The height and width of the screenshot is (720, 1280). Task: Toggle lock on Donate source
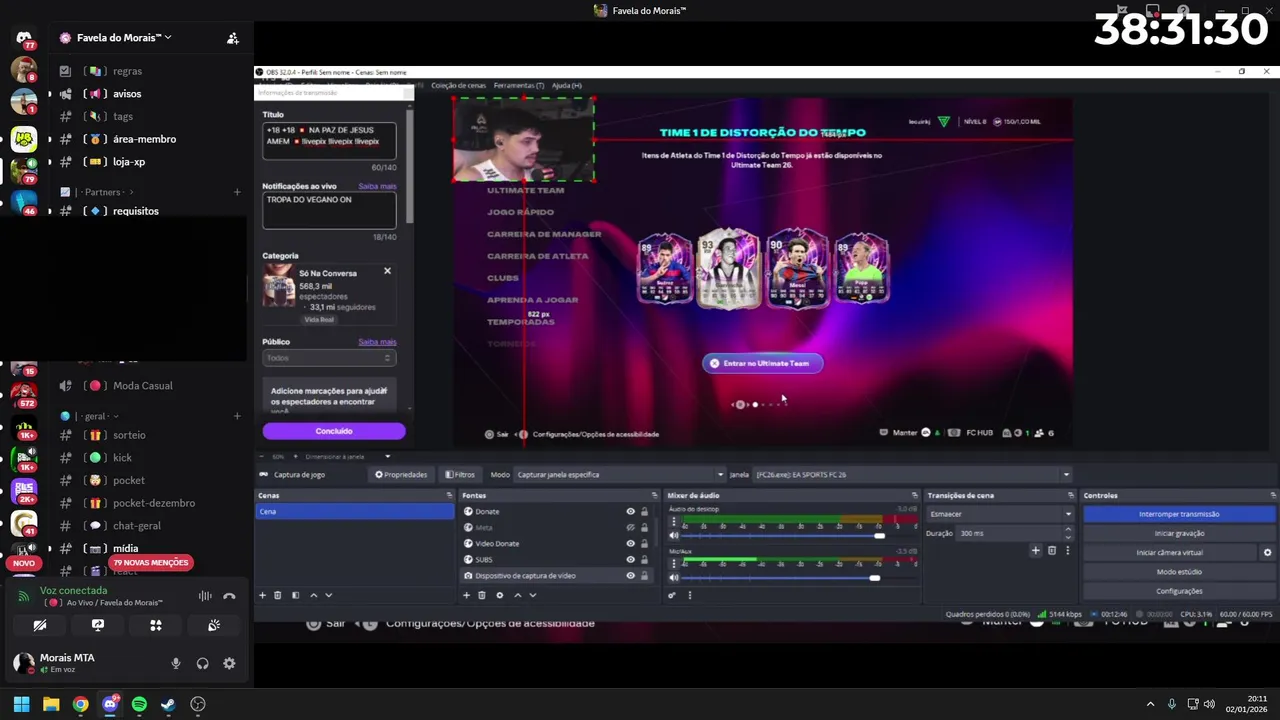[644, 511]
